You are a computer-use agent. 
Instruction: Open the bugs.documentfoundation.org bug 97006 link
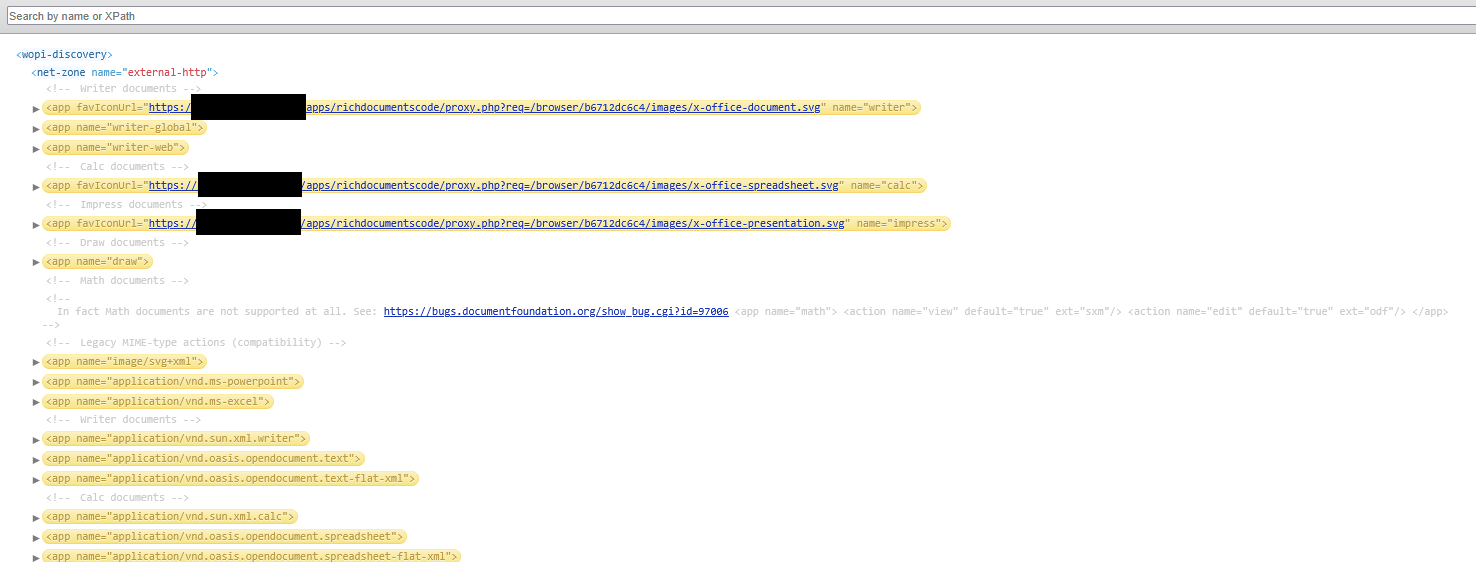pyautogui.click(x=555, y=311)
